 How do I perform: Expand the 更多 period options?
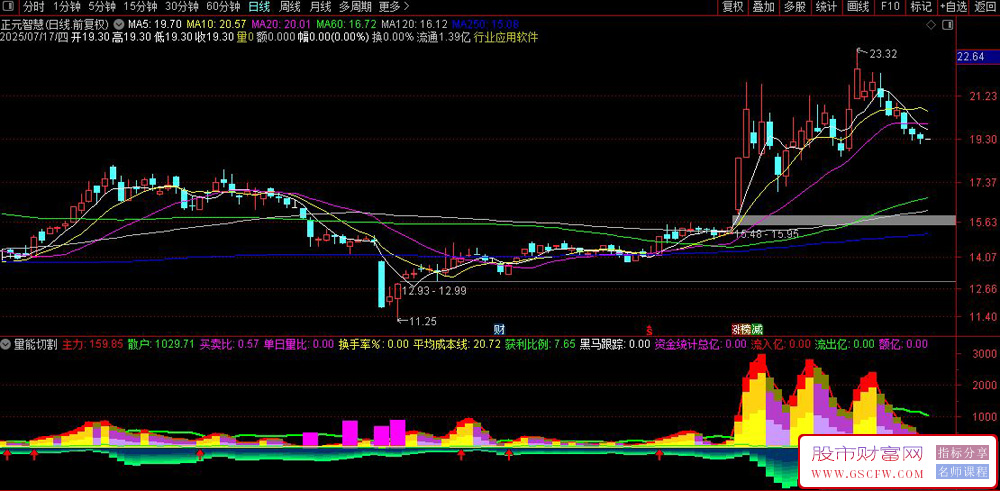pos(393,7)
